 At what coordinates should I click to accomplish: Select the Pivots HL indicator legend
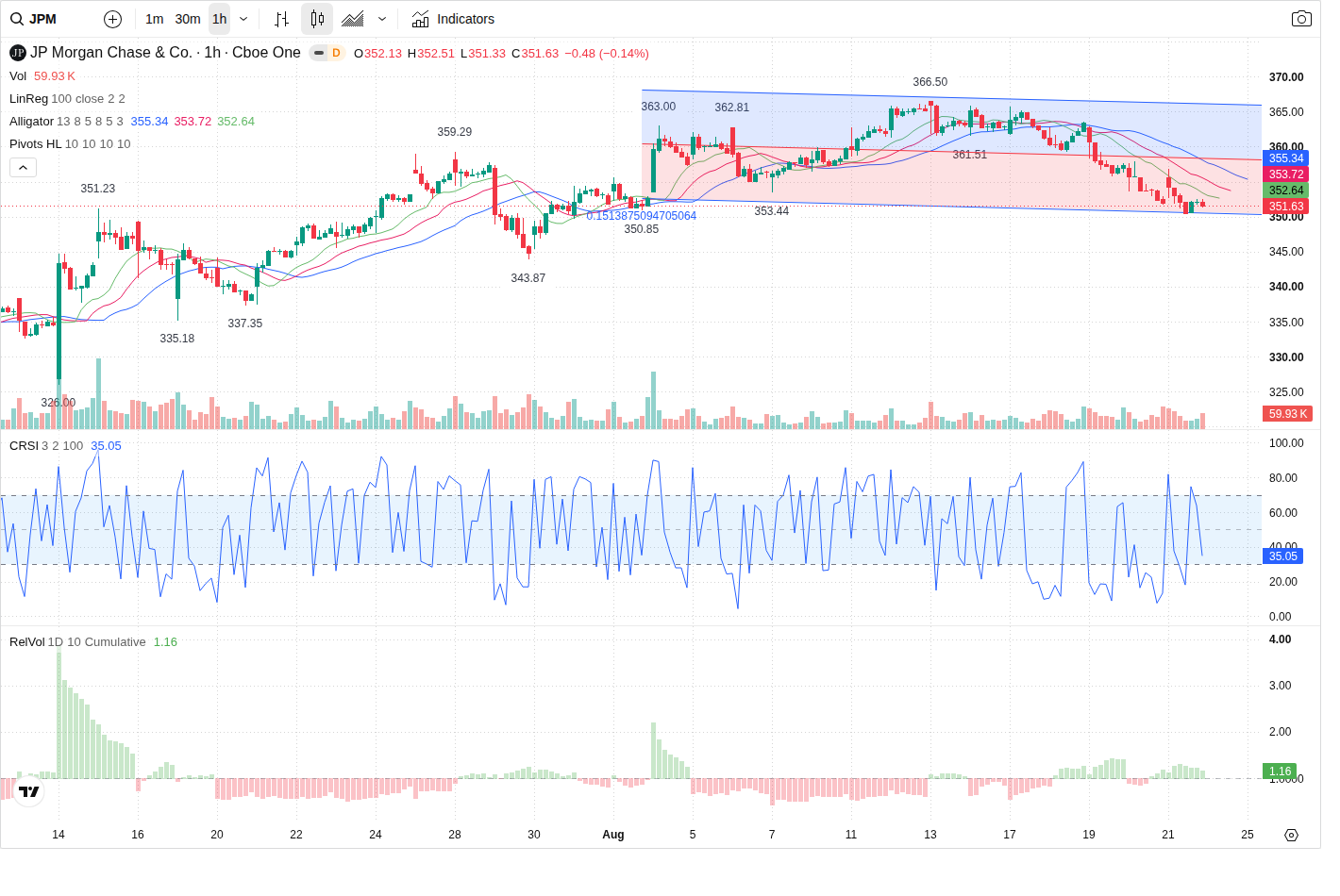coord(35,144)
